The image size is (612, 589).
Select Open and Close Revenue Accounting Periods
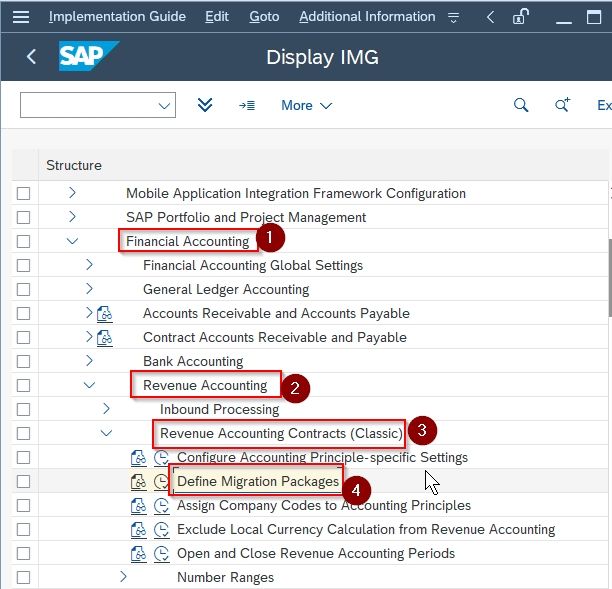(x=316, y=554)
